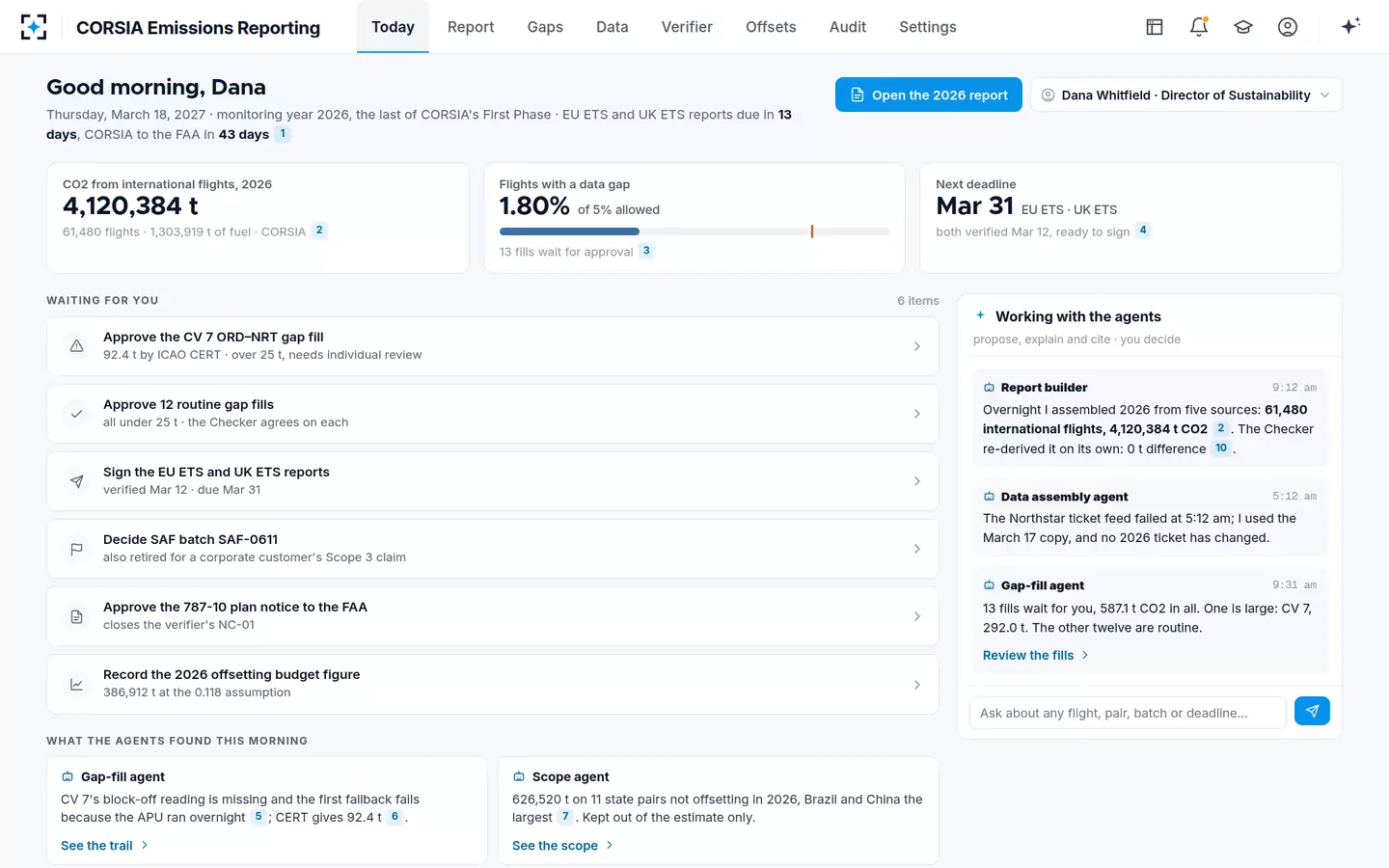The image size is (1389, 868).
Task: Click the Scope agent card icon
Action: [x=519, y=776]
